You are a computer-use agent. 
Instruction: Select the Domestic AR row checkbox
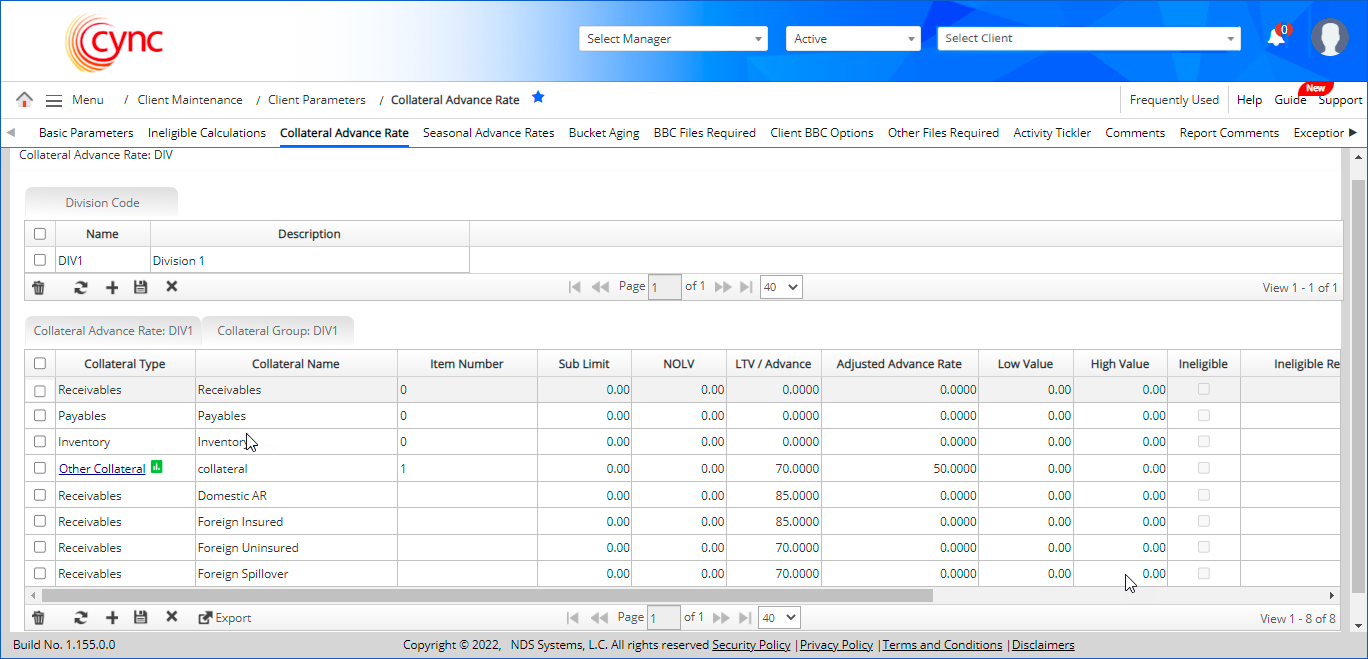coord(40,495)
